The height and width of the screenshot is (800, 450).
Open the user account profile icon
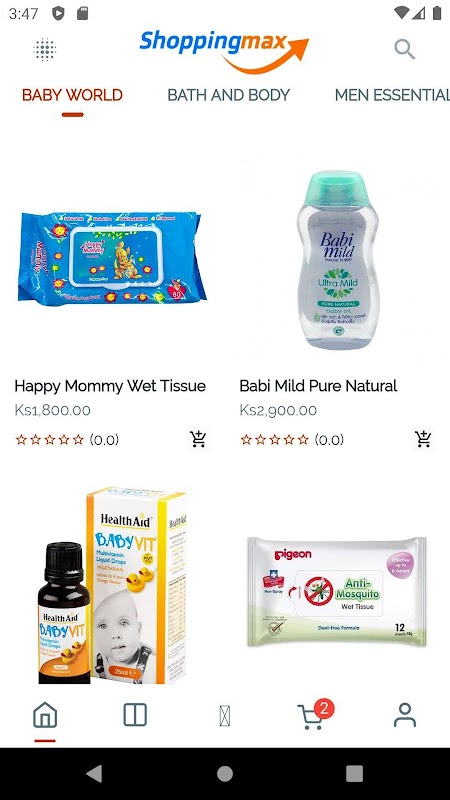click(x=405, y=715)
